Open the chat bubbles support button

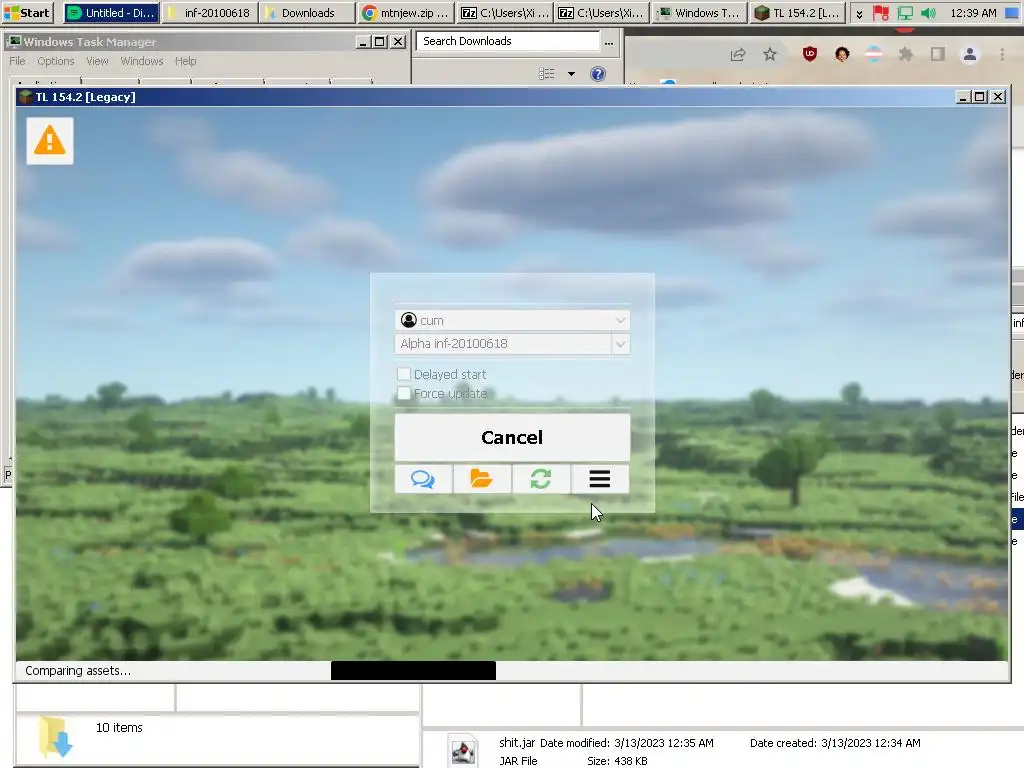(x=423, y=479)
